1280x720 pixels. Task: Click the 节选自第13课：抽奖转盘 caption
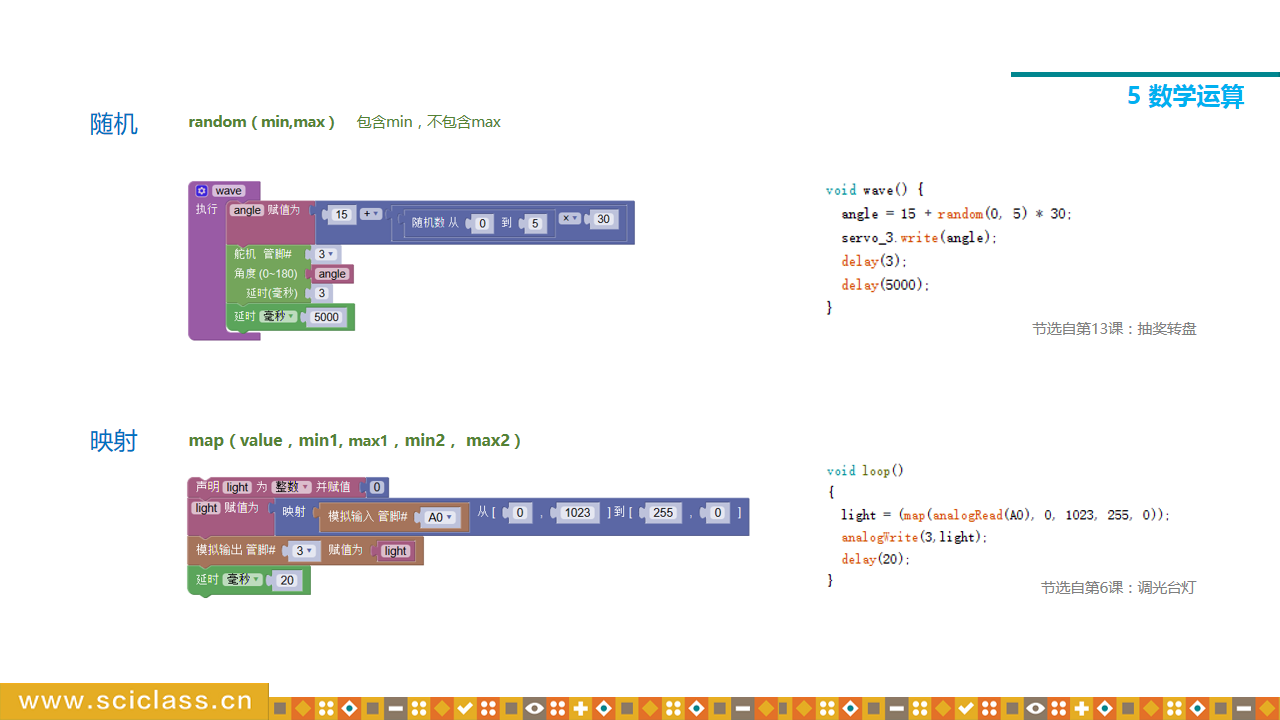tap(1114, 328)
